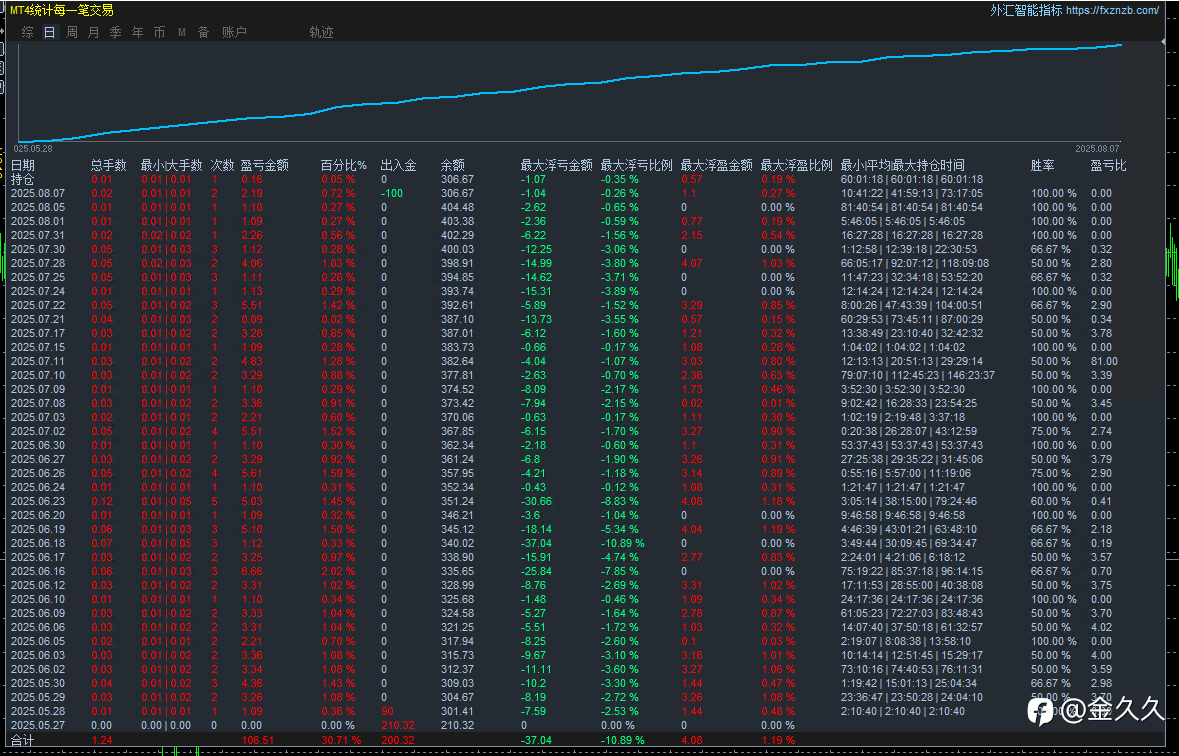Select the 季 quarterly tab

pyautogui.click(x=115, y=32)
